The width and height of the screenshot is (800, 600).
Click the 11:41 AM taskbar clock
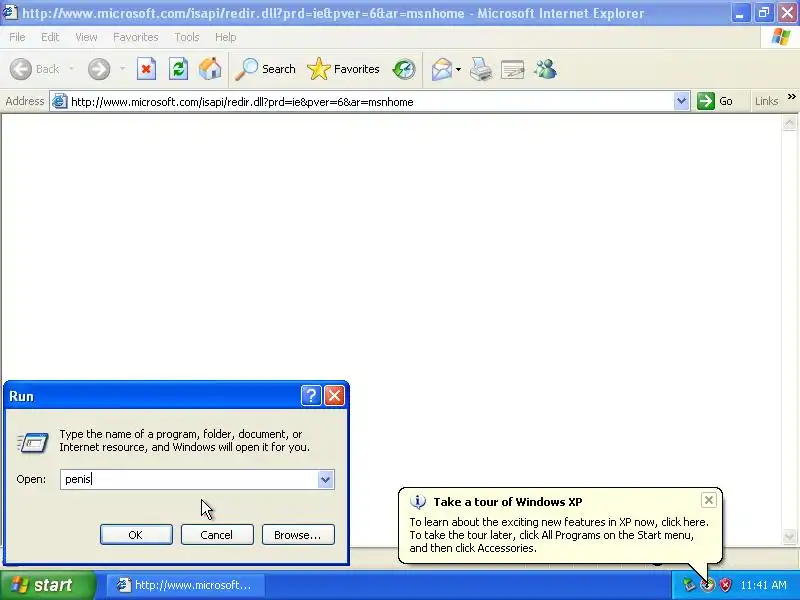point(763,585)
